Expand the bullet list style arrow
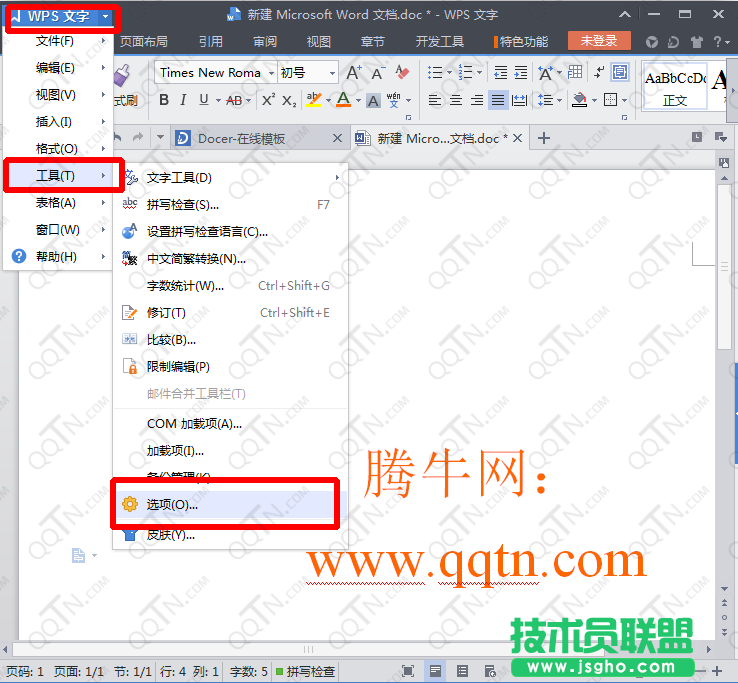This screenshot has height=683, width=738. [449, 73]
